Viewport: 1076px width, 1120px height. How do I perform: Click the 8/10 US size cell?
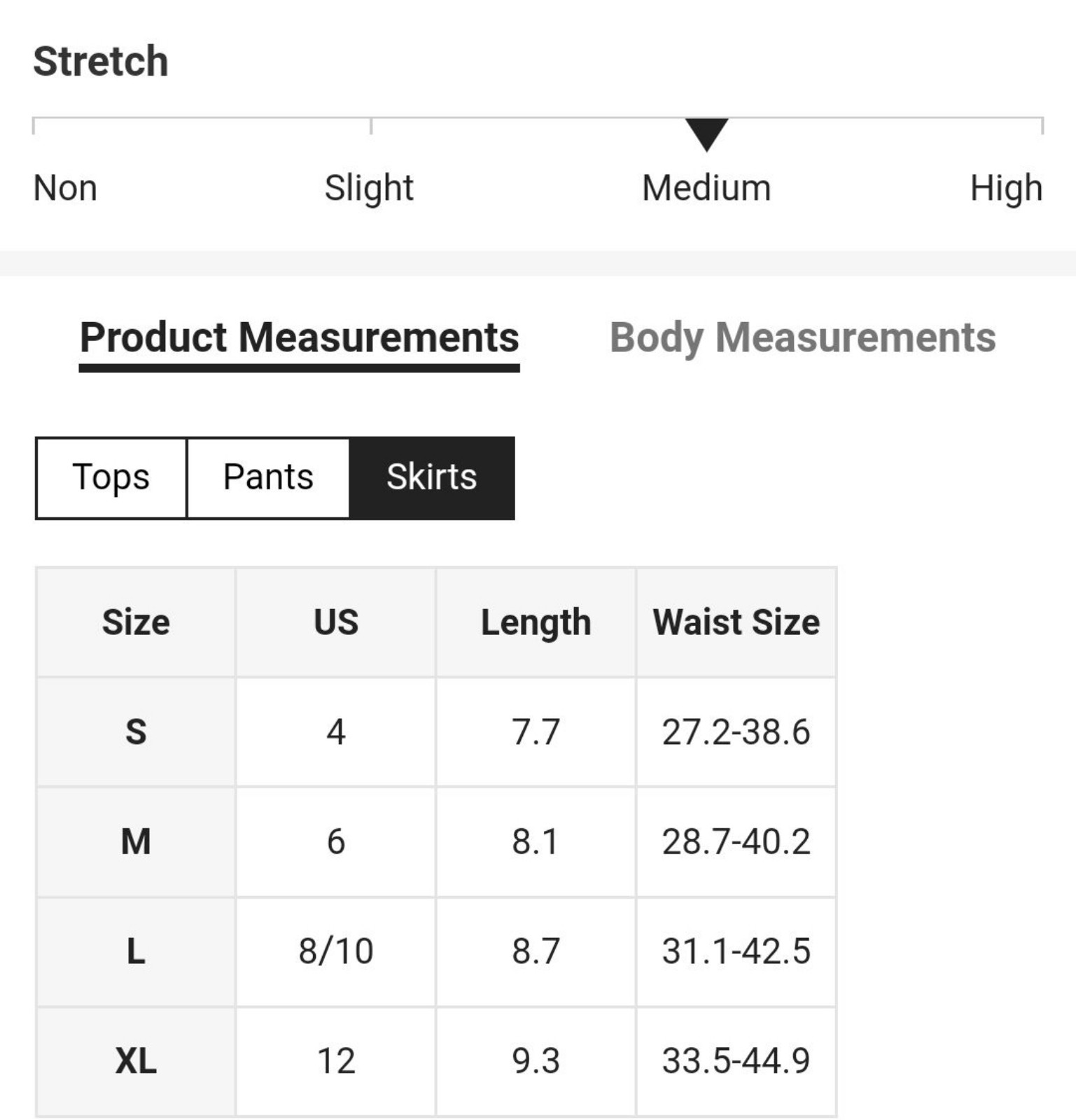point(336,951)
